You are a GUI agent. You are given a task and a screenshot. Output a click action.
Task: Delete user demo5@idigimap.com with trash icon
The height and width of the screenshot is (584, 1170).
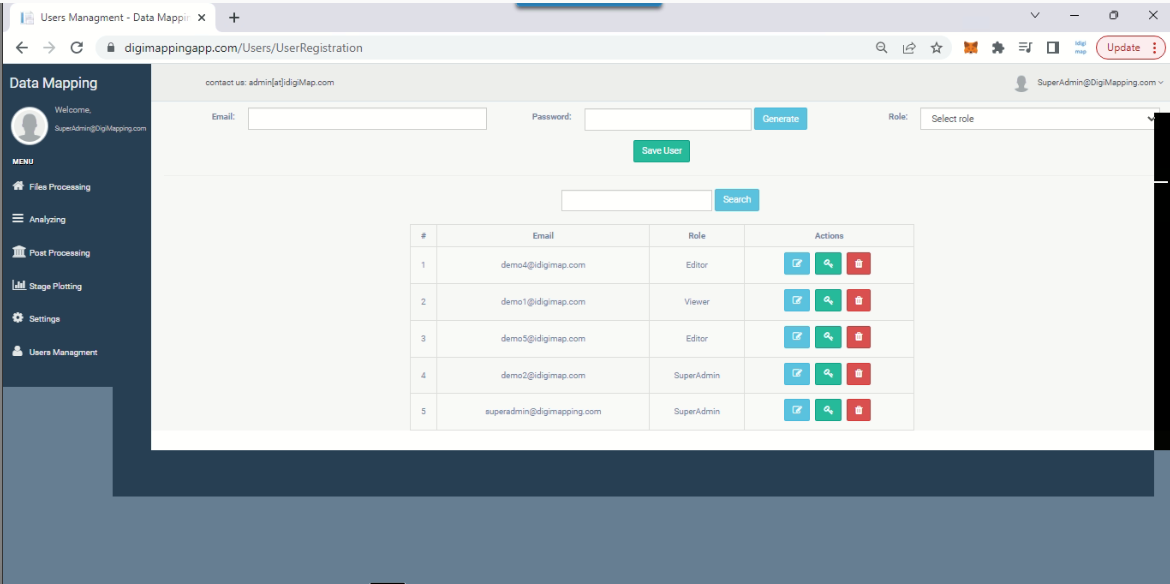pos(858,338)
